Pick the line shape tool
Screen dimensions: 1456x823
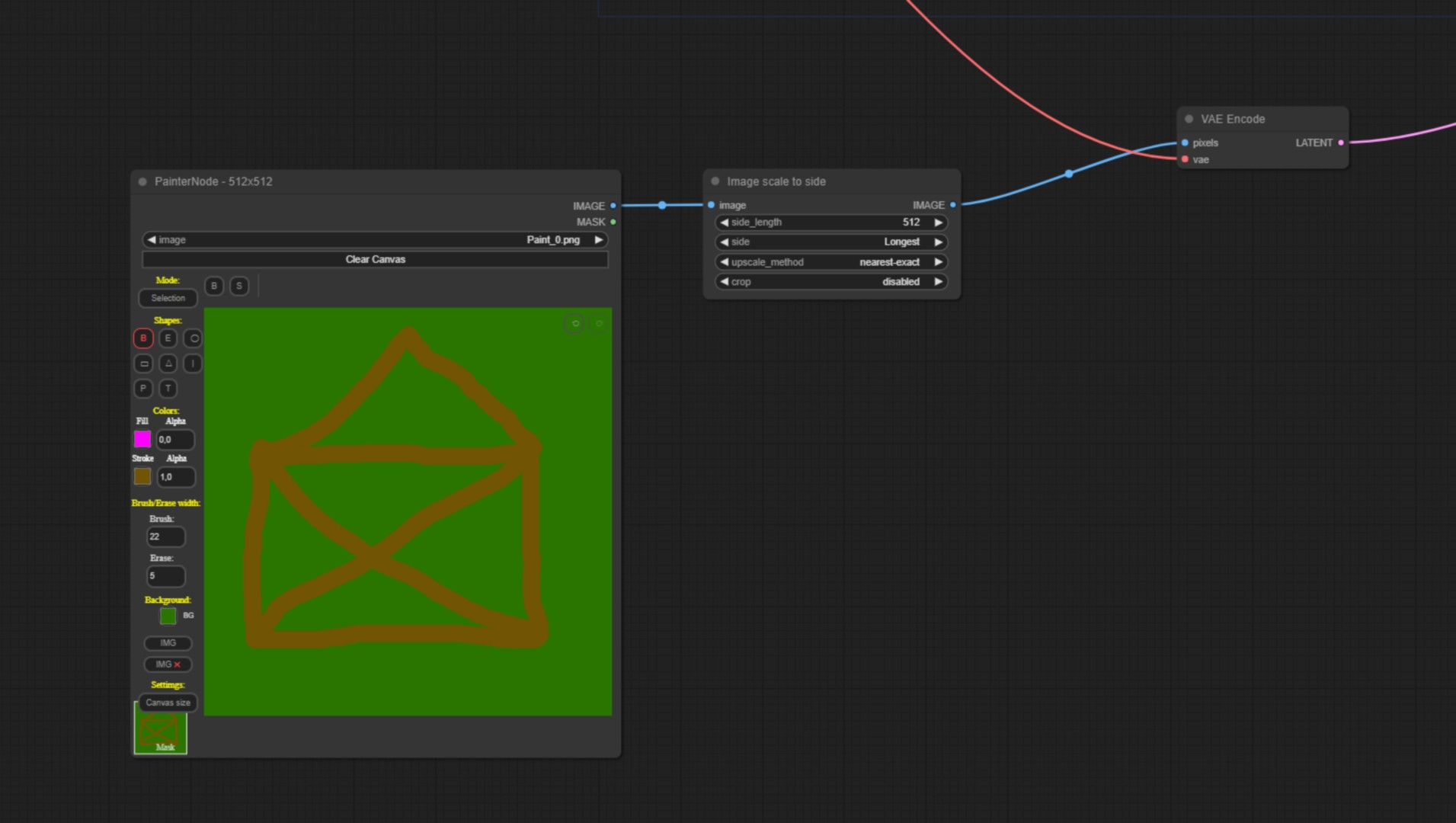click(194, 363)
